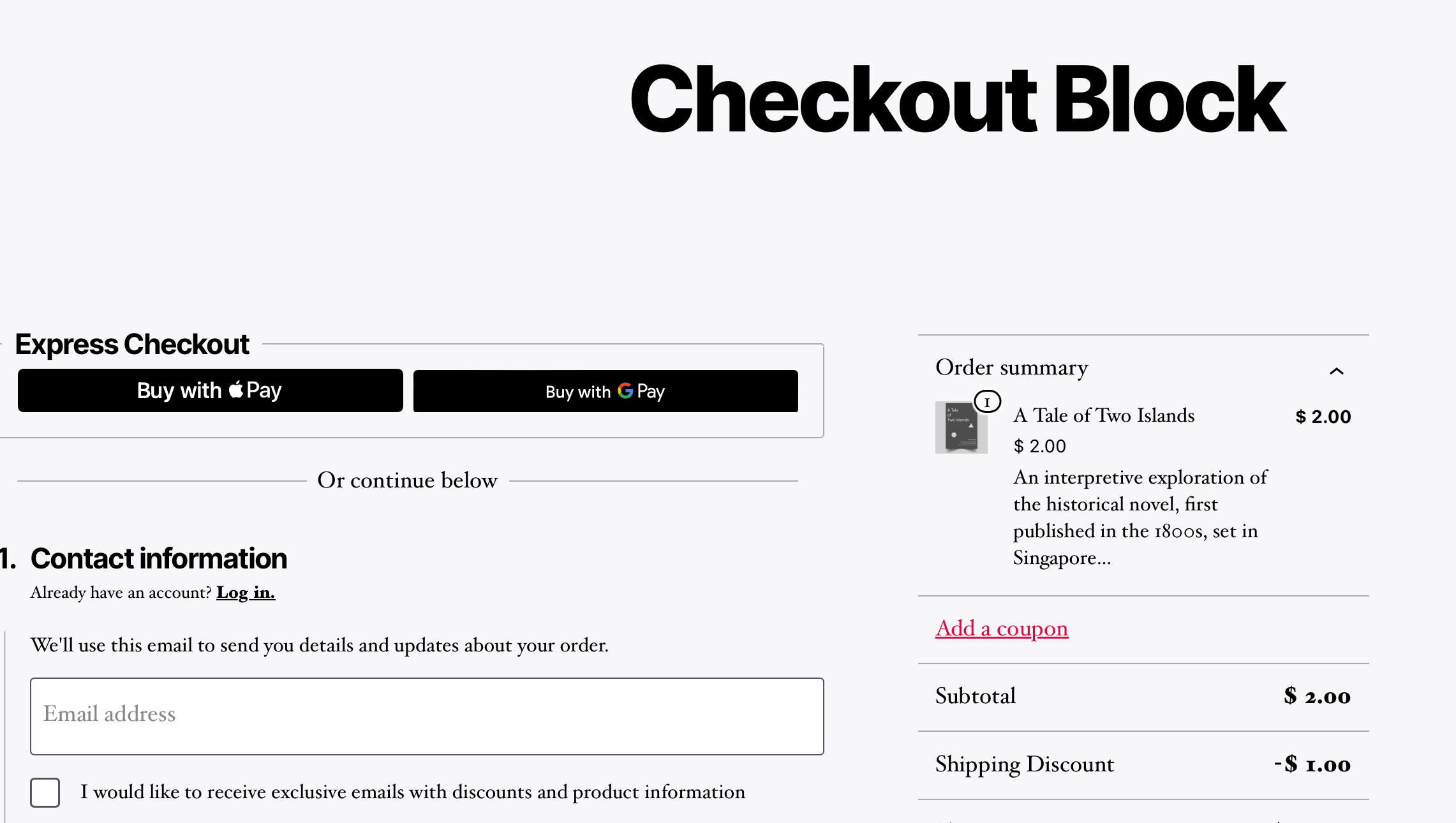Focus the Email address field
This screenshot has height=823, width=1456.
coord(427,716)
